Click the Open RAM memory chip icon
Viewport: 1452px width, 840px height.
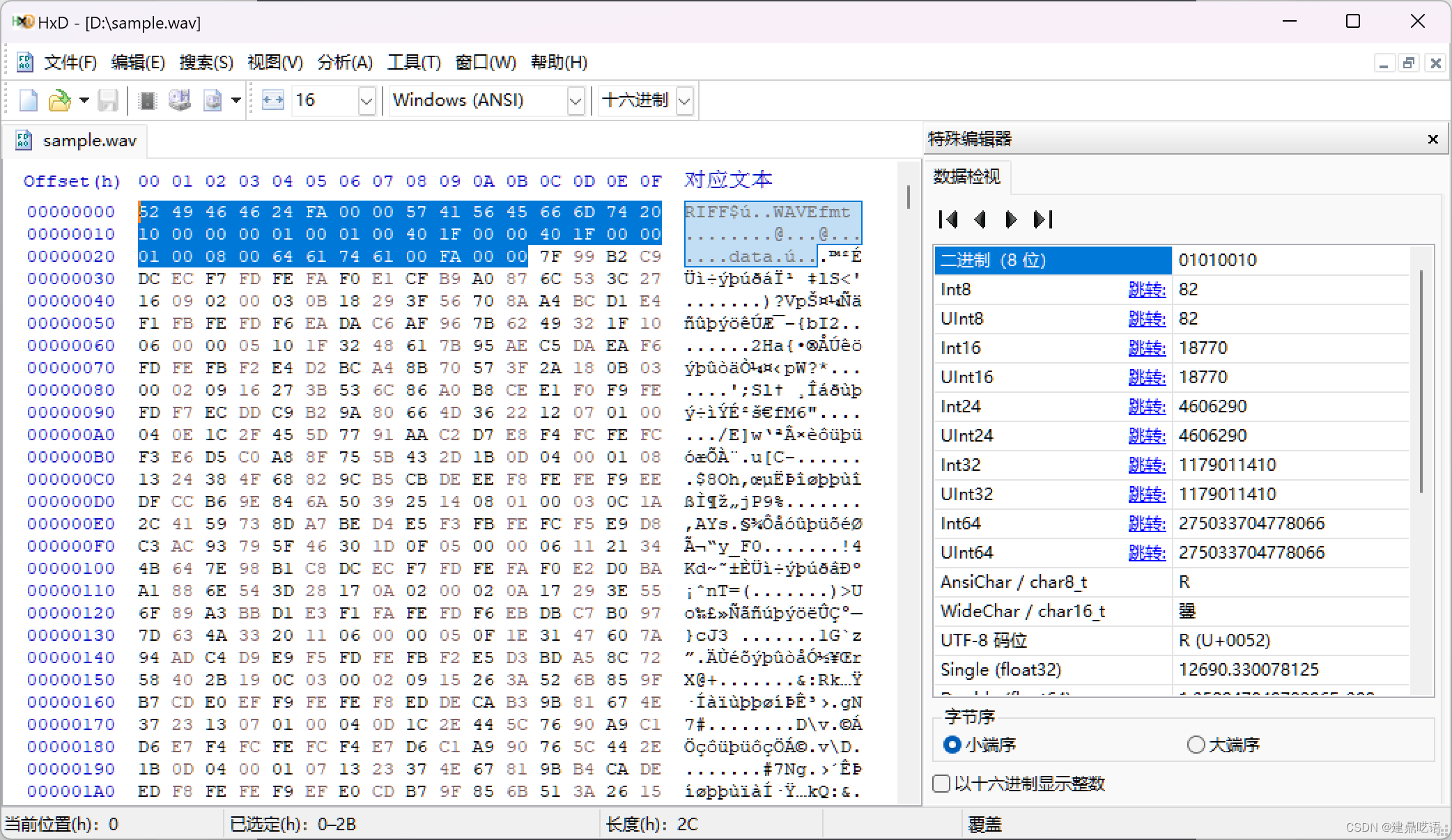(x=147, y=100)
